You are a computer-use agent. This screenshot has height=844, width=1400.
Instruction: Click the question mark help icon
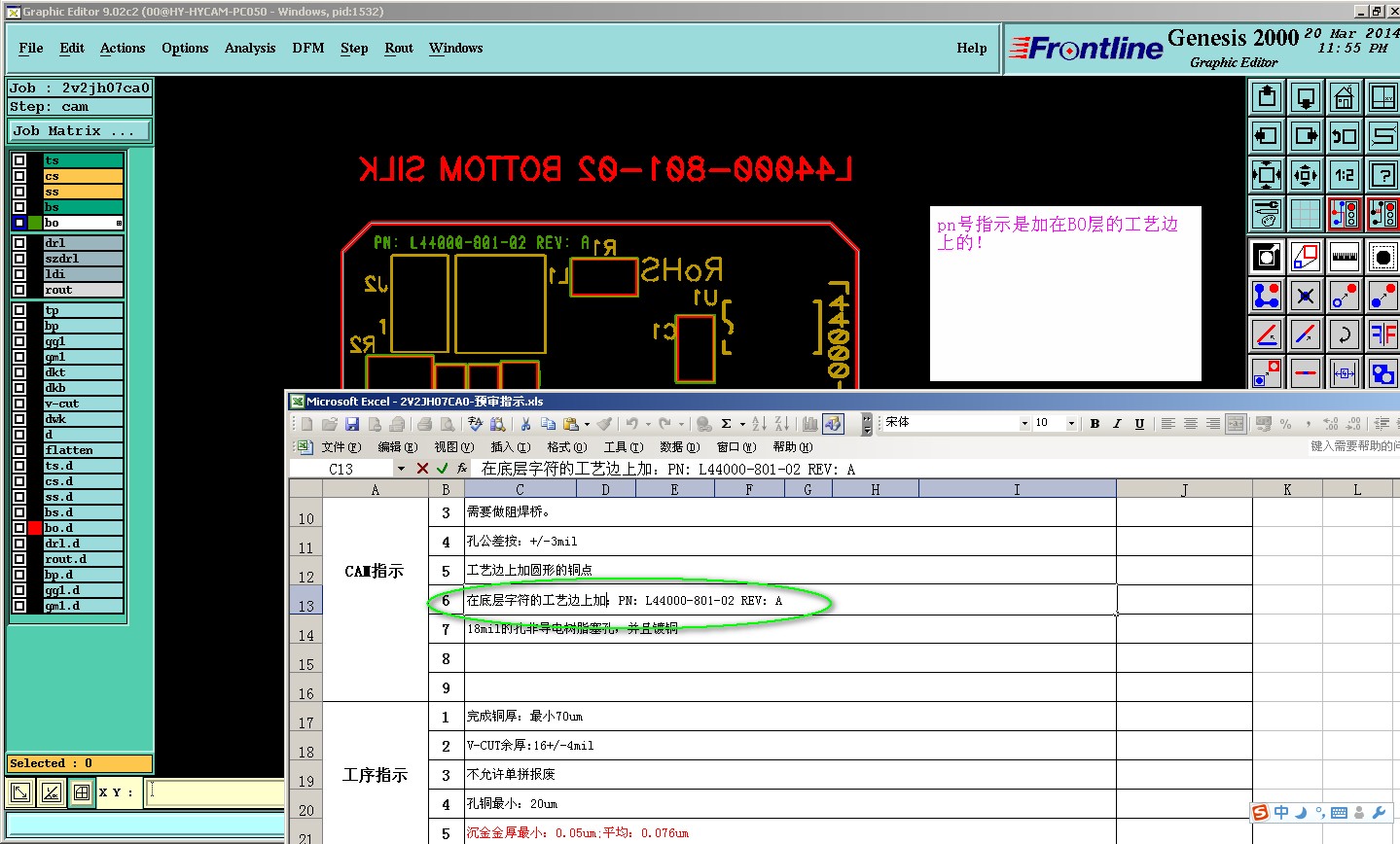(x=1382, y=175)
